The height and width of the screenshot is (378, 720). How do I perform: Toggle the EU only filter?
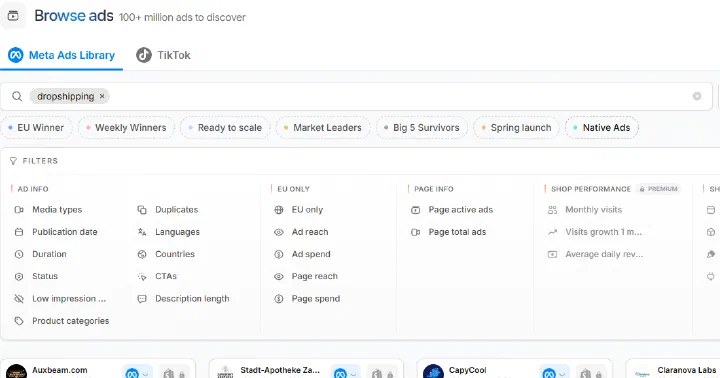[298, 210]
